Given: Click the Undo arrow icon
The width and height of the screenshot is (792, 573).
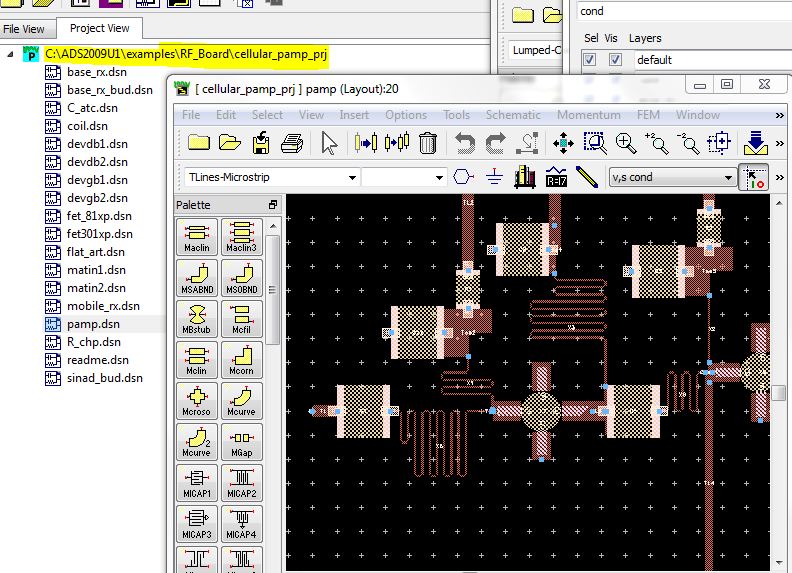Looking at the screenshot, I should pos(465,144).
